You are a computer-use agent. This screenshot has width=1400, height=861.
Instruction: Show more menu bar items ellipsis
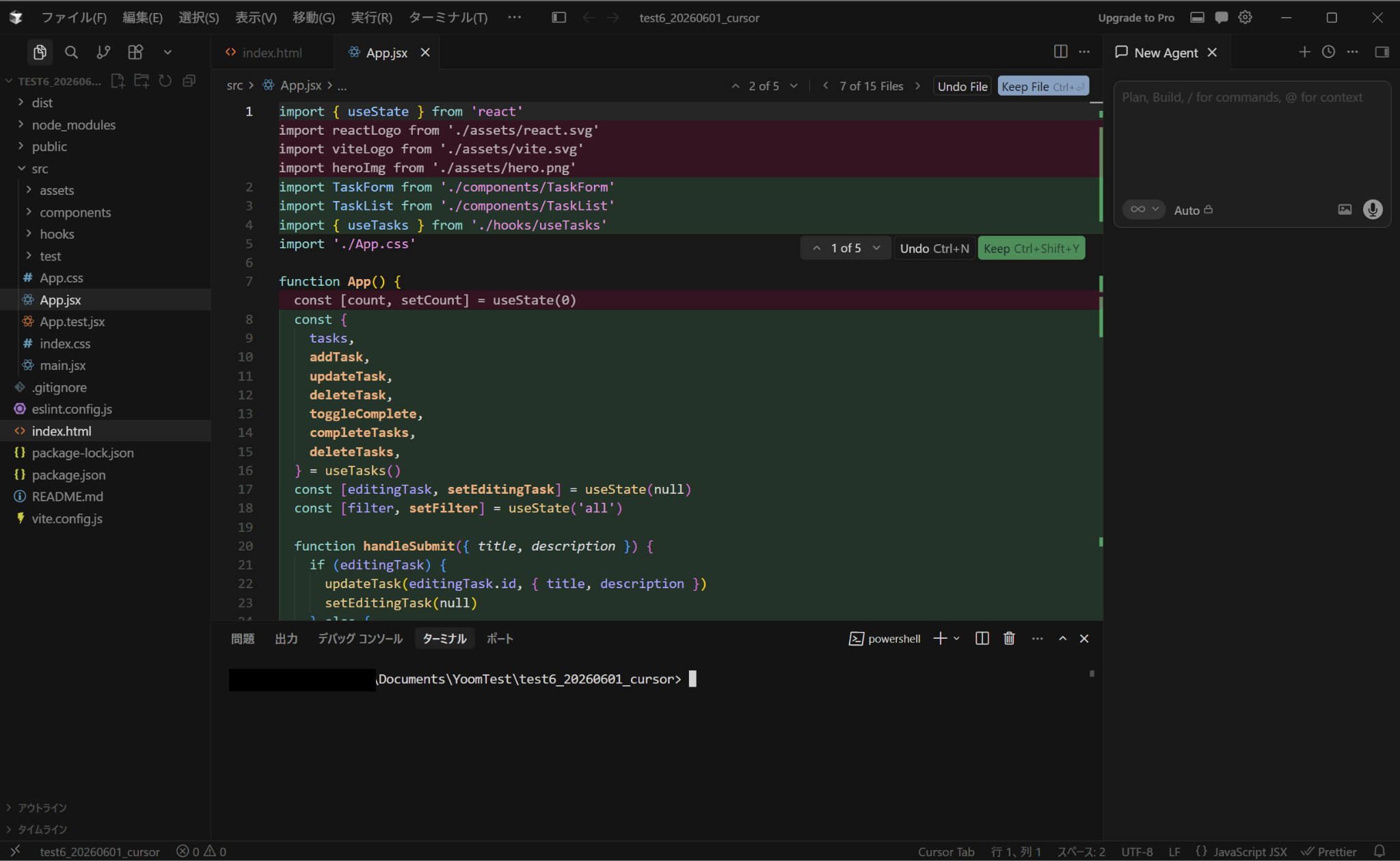[515, 18]
